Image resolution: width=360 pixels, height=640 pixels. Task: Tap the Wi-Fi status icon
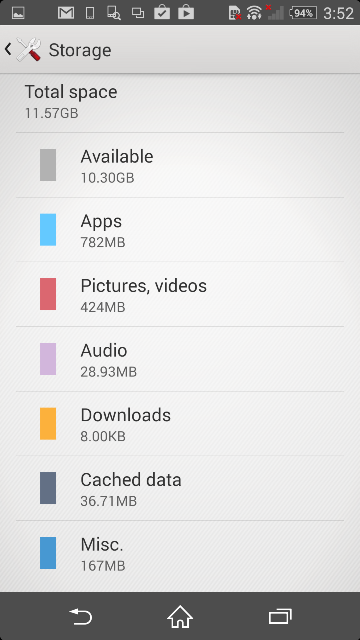(x=254, y=13)
